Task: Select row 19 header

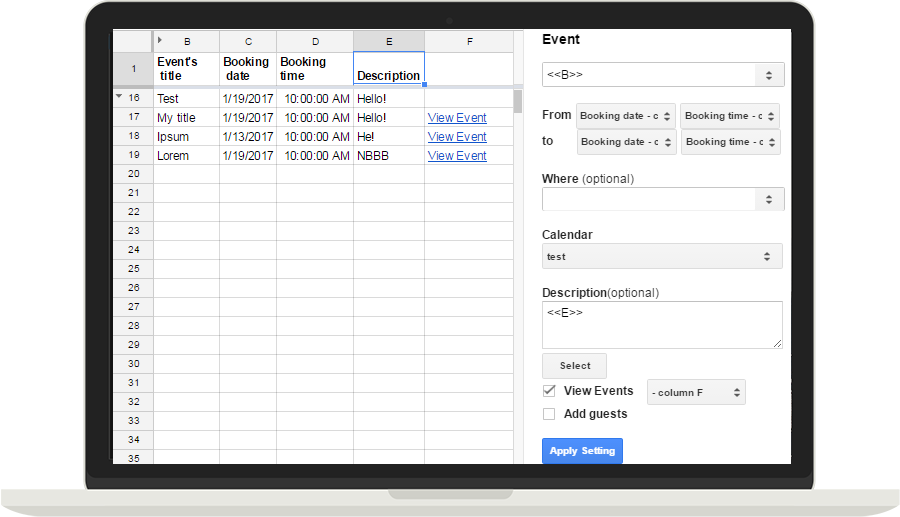Action: (x=133, y=155)
